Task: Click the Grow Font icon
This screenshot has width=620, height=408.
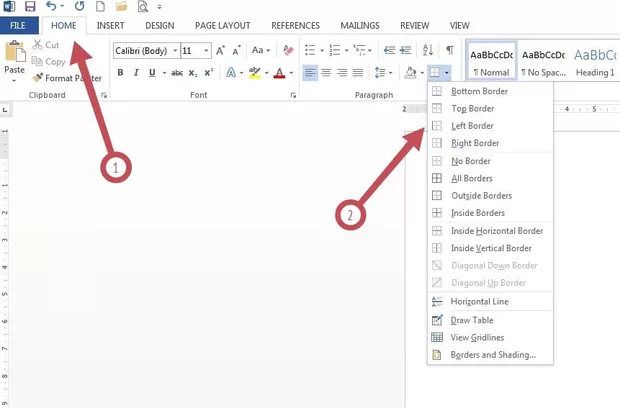Action: (x=220, y=51)
